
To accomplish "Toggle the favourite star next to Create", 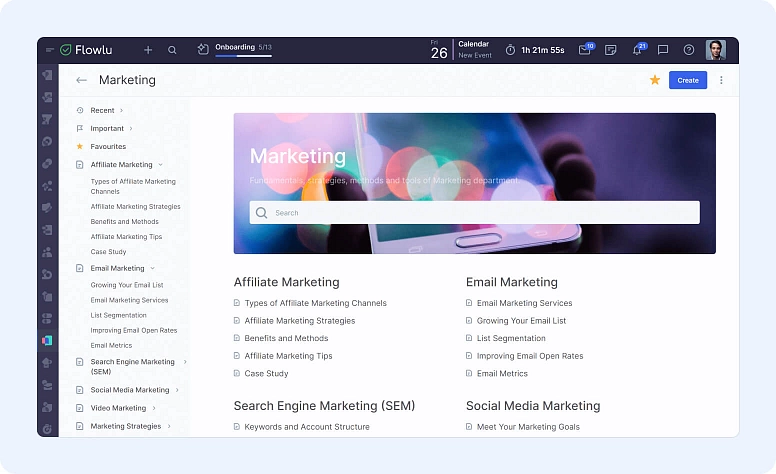I will pyautogui.click(x=655, y=80).
